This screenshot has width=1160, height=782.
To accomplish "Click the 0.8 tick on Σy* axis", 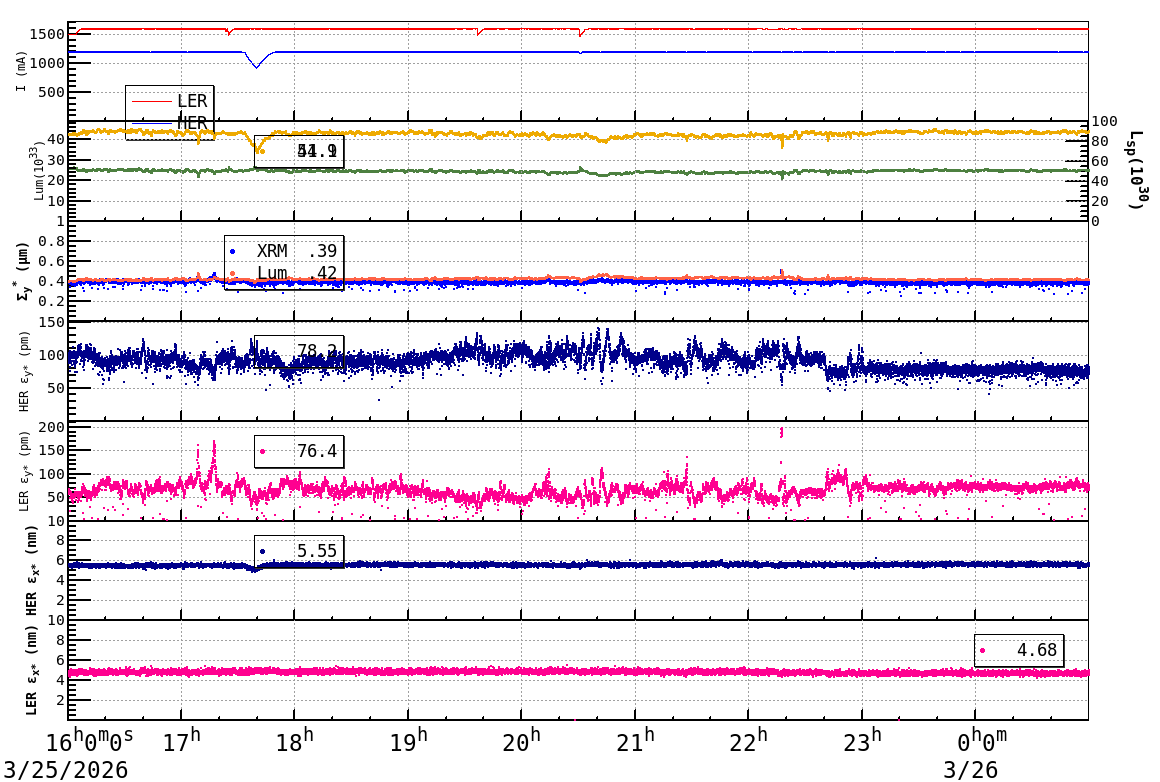I will (52, 241).
